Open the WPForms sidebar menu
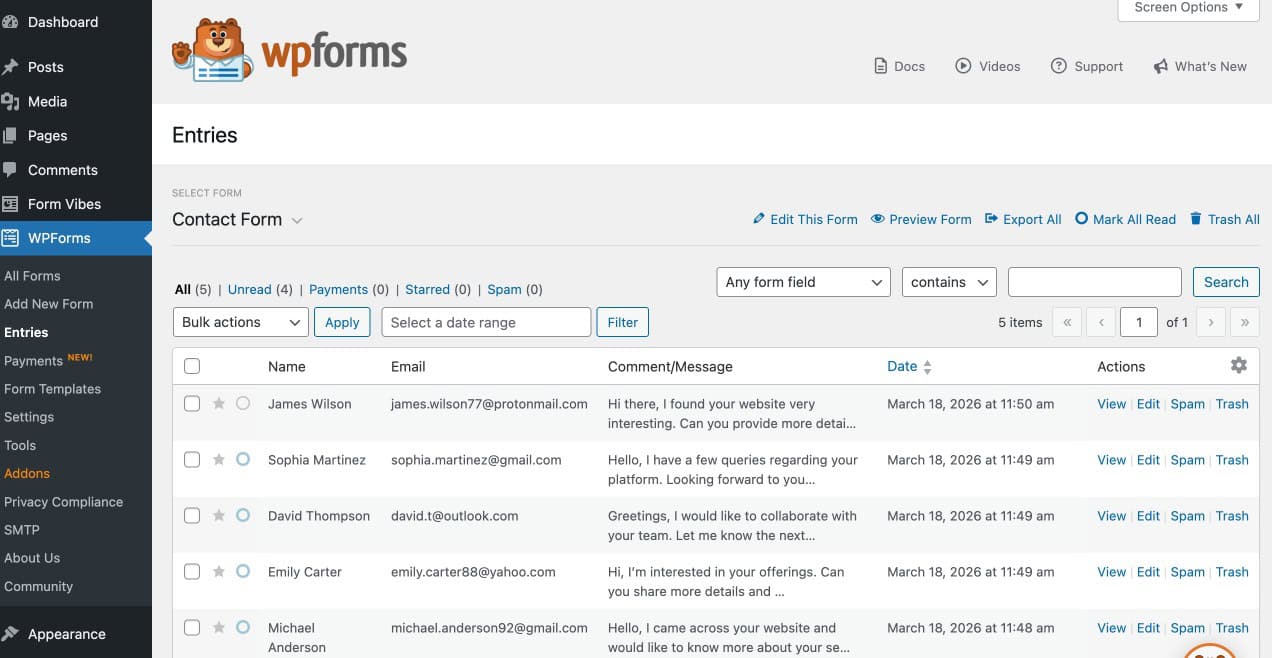This screenshot has width=1272, height=658. pyautogui.click(x=76, y=238)
